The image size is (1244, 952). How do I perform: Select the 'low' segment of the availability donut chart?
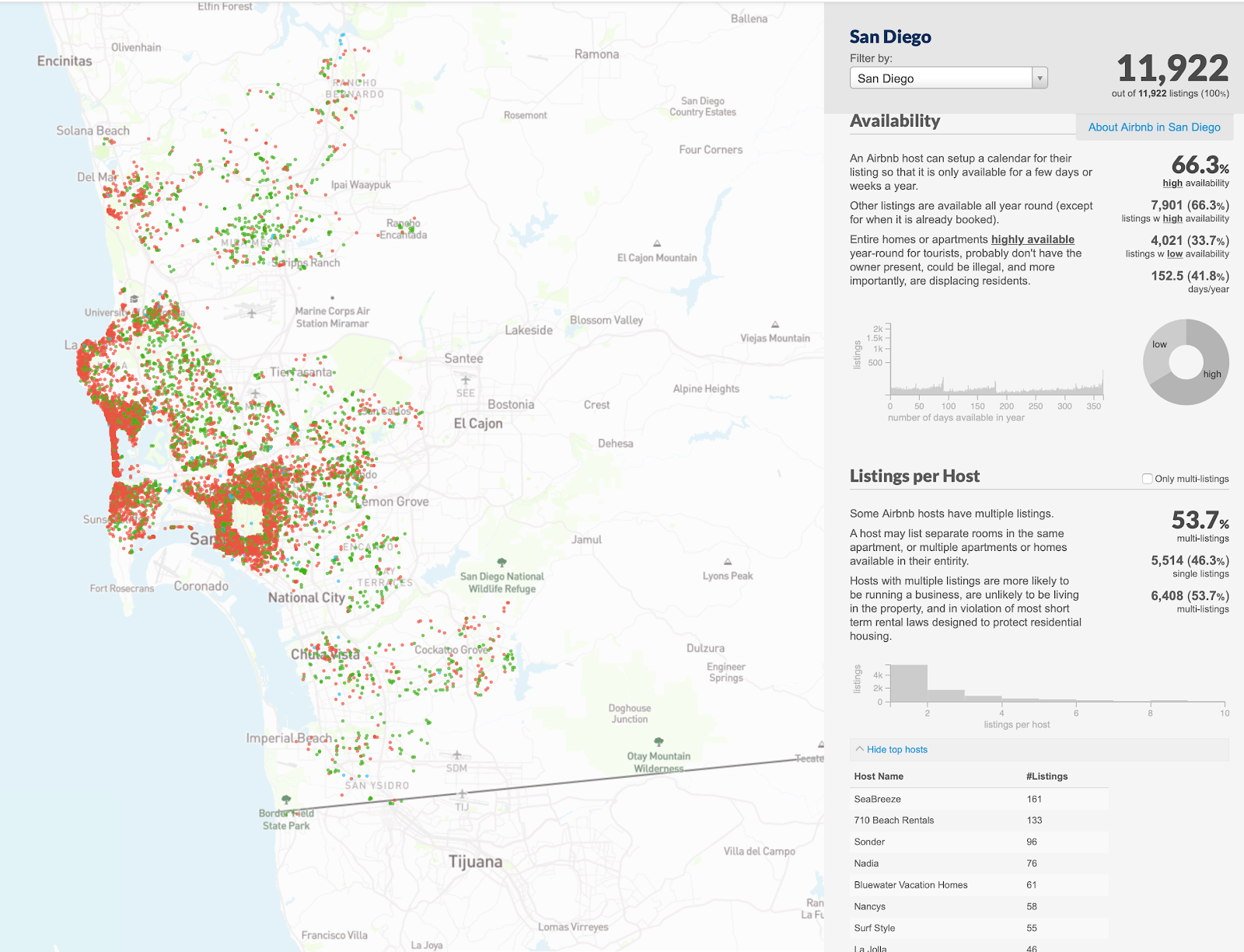pos(1159,346)
